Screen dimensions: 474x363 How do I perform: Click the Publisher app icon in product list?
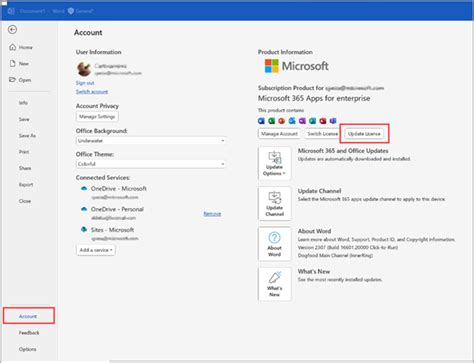tap(312, 121)
